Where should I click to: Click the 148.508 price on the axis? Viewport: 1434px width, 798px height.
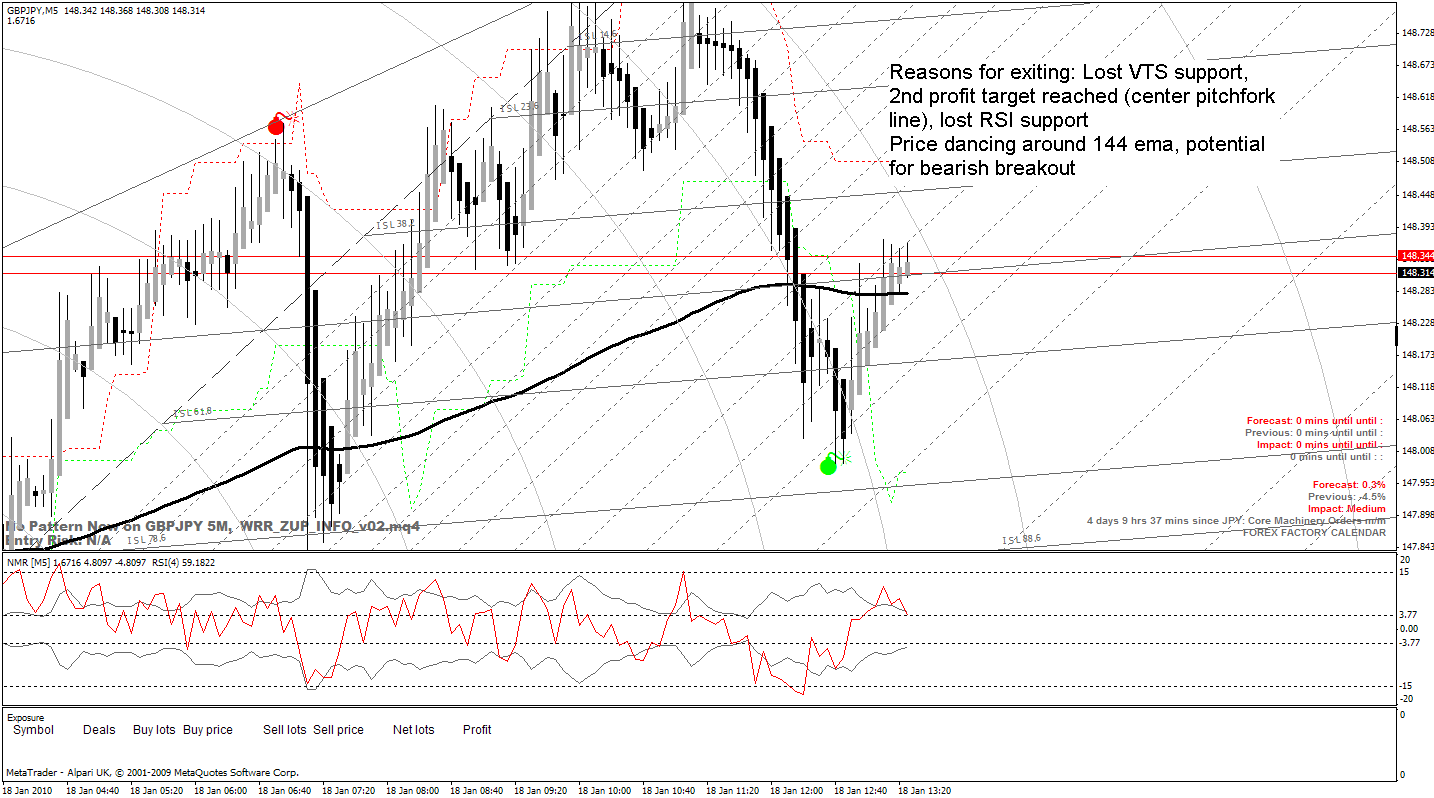1418,160
